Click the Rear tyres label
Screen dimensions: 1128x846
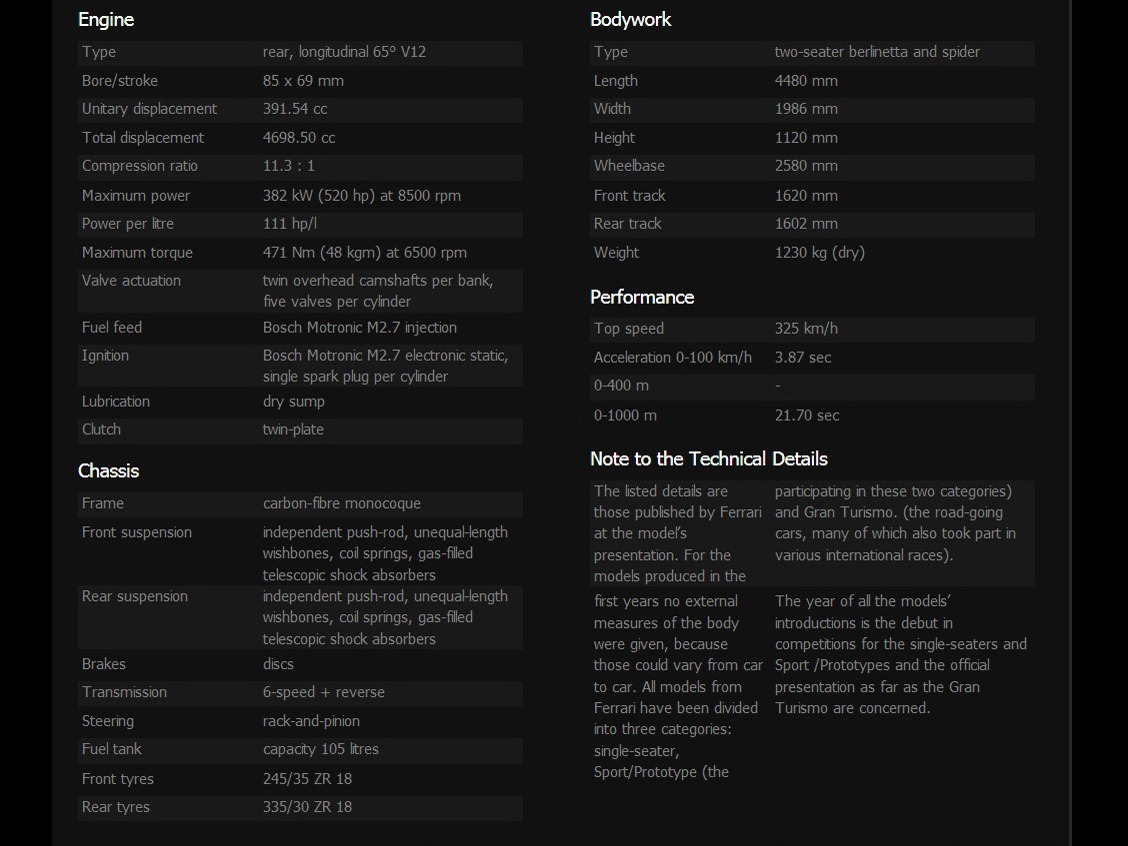point(116,807)
